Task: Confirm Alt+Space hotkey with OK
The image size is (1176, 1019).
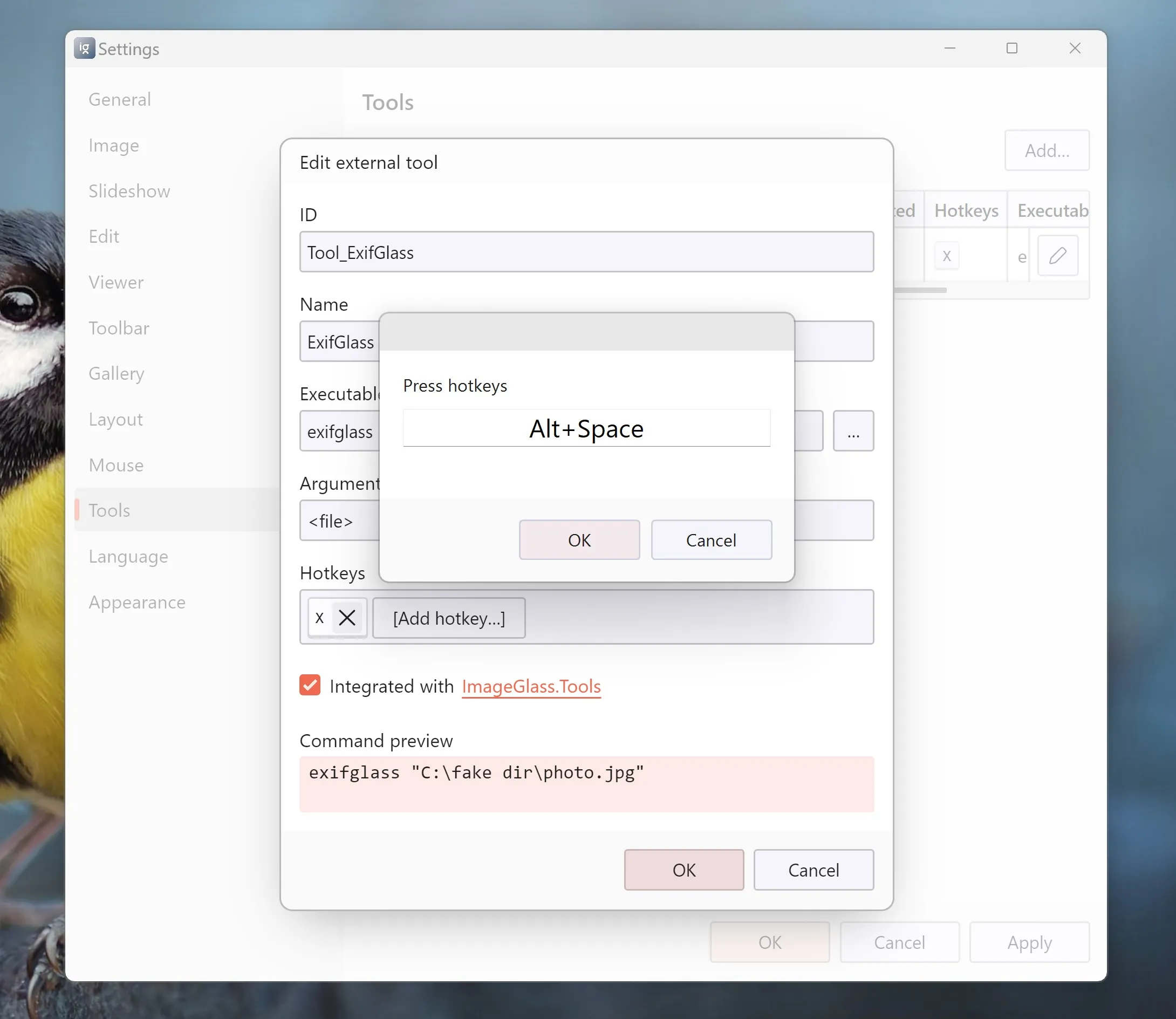Action: 579,539
